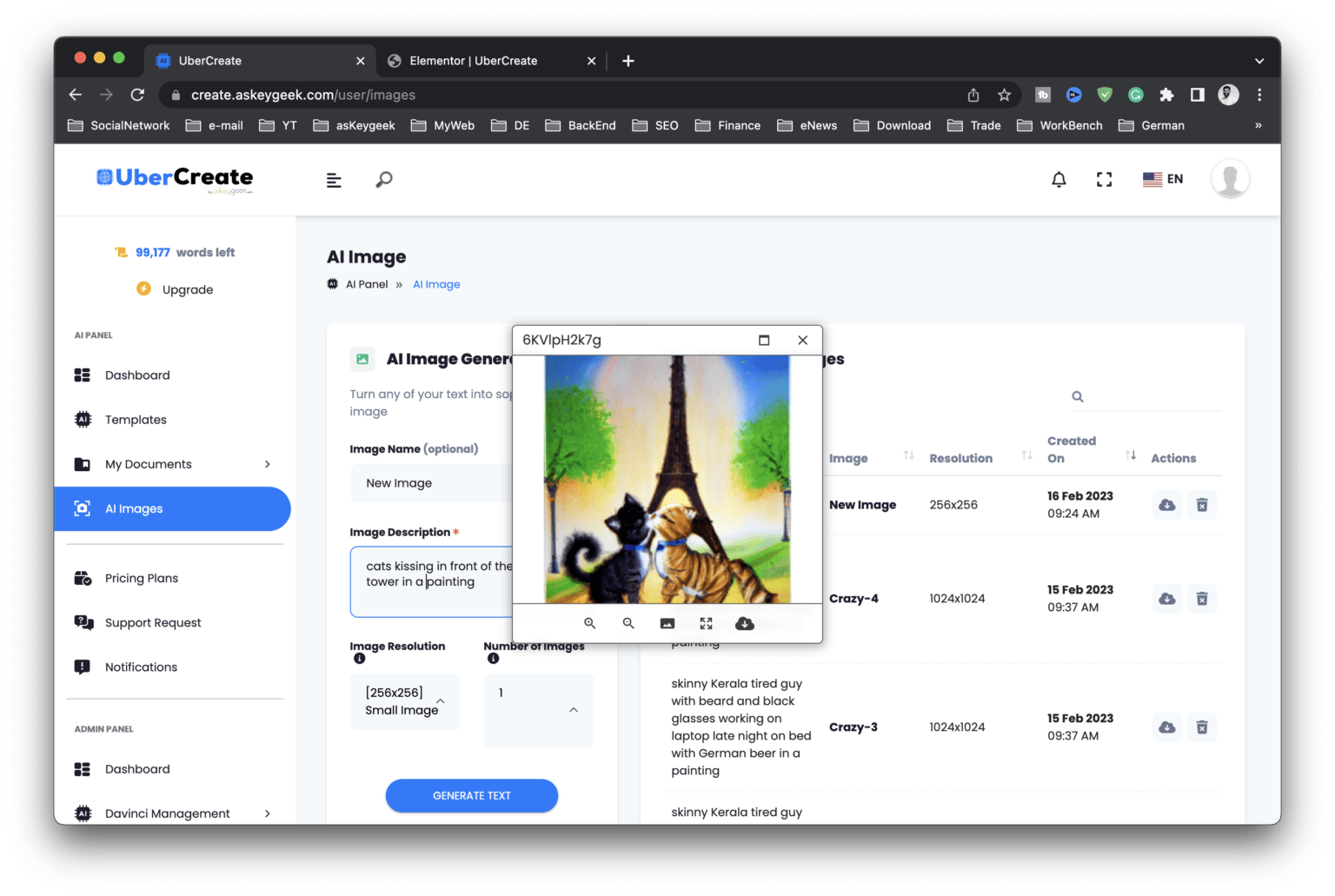
Task: Click the Generate Text button
Action: click(x=471, y=795)
